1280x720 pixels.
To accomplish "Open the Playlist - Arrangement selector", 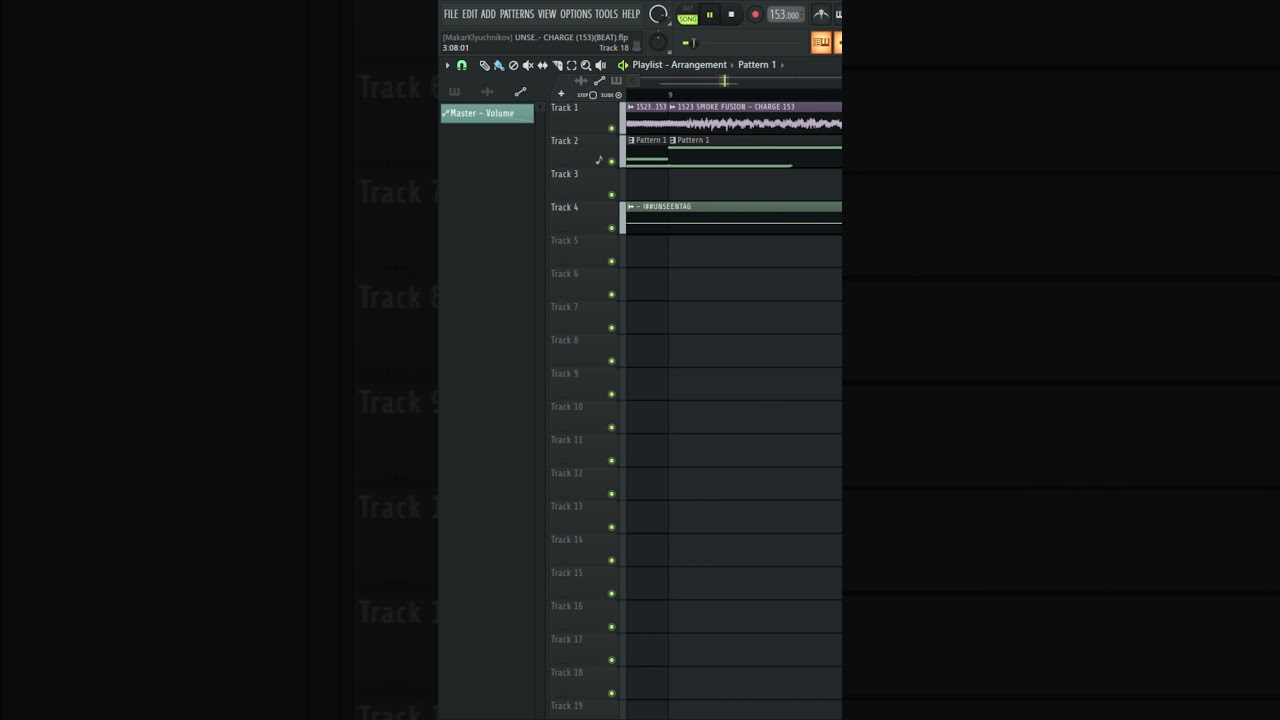I will click(x=680, y=65).
